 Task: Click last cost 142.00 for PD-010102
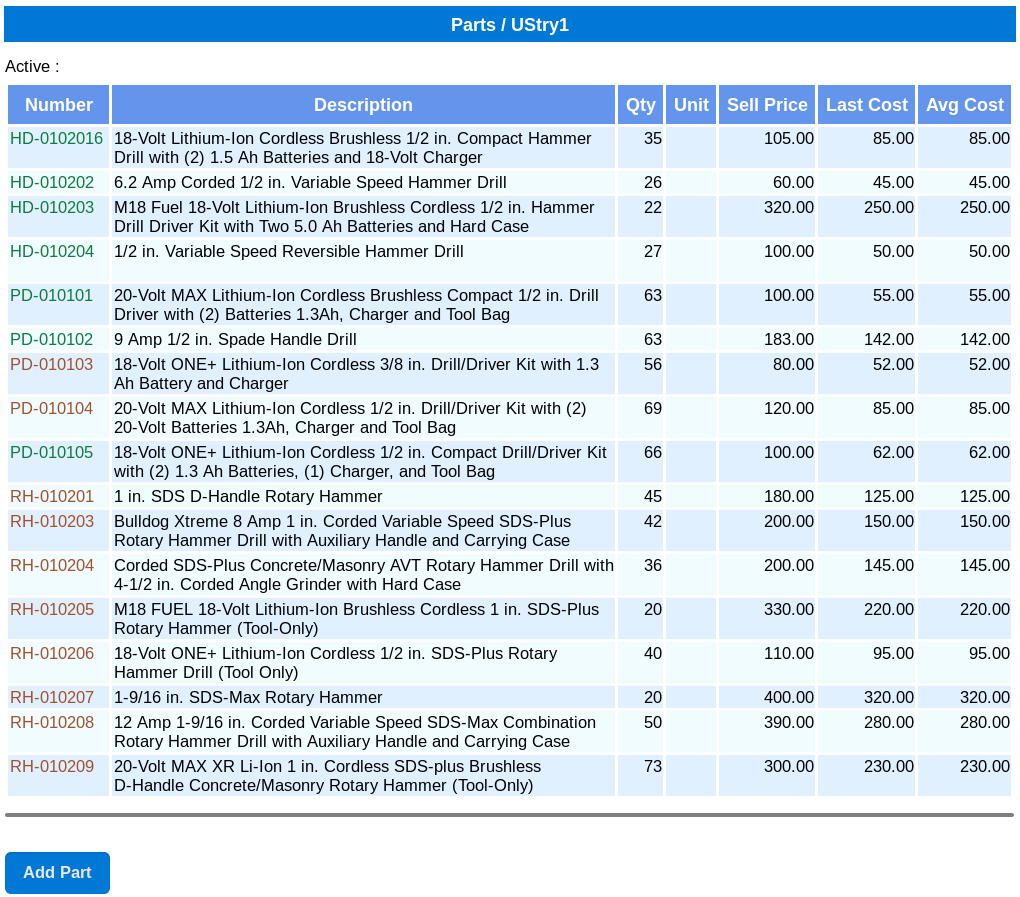889,340
